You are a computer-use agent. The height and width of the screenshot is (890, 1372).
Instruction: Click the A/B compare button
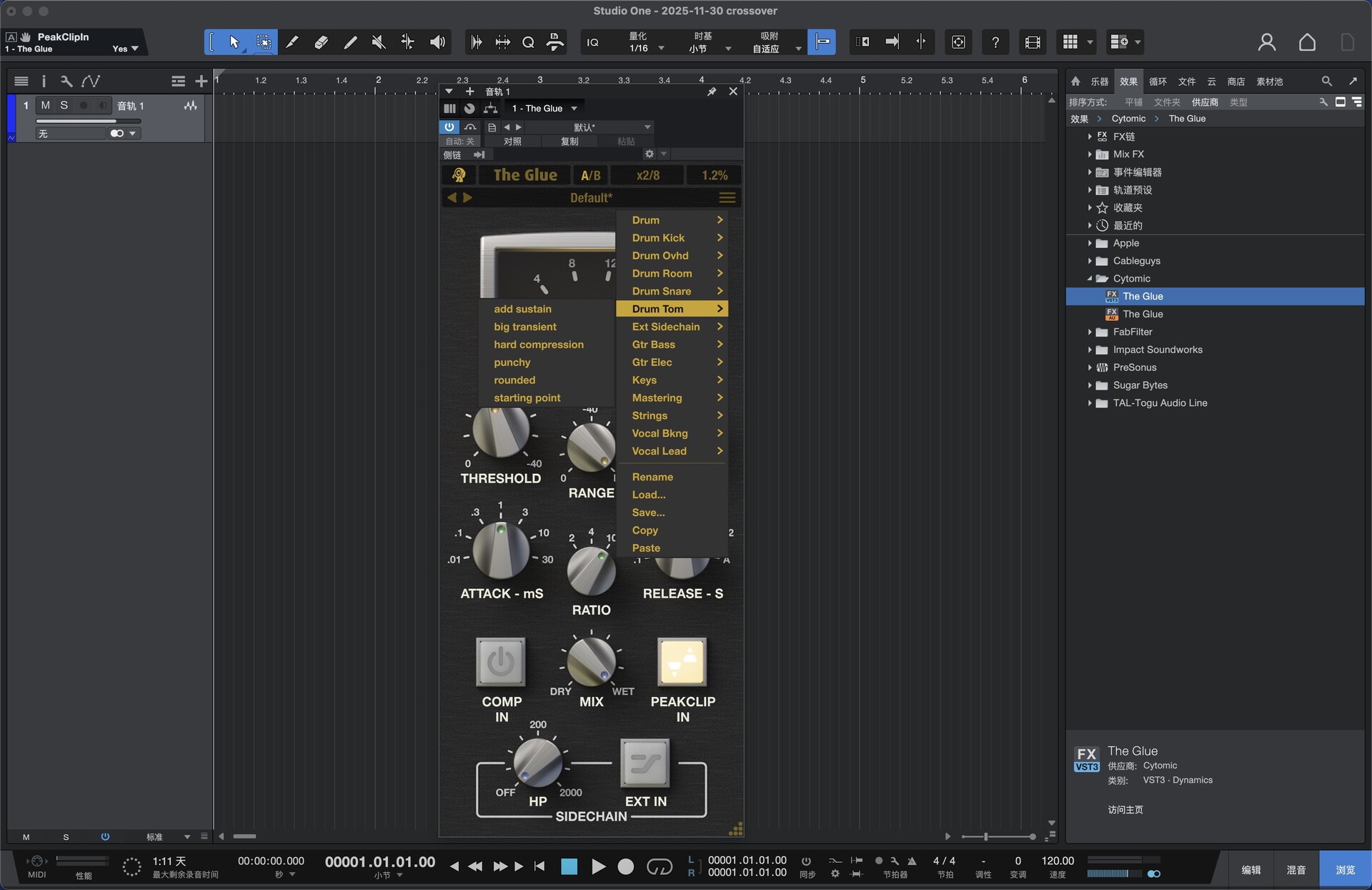[x=590, y=175]
